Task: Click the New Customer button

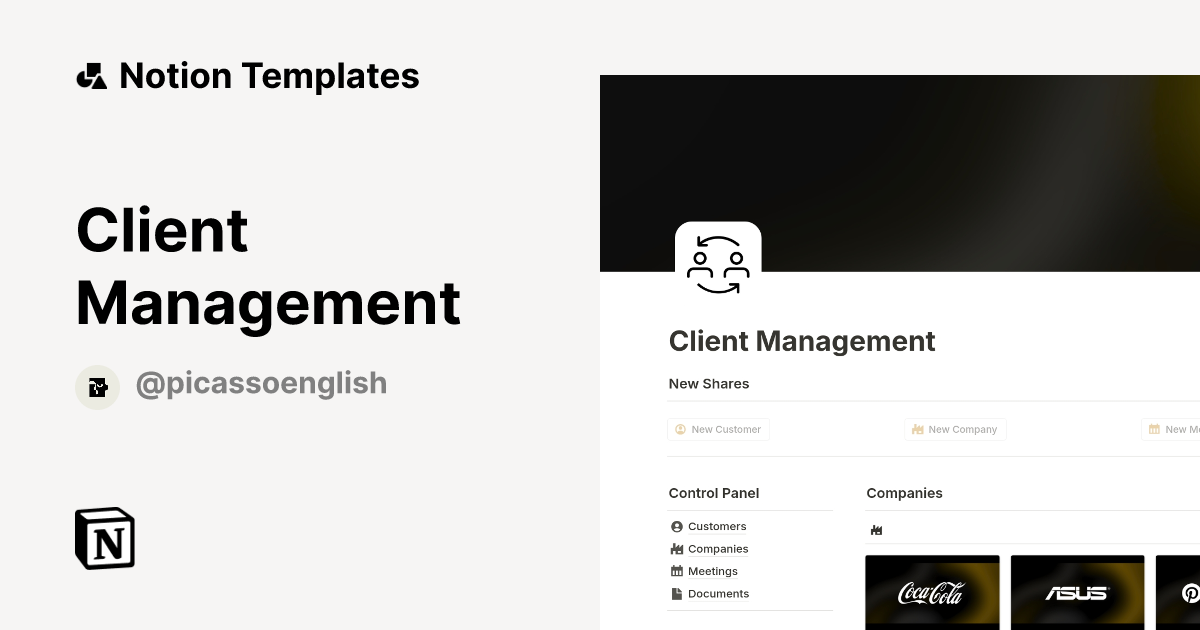Action: (x=718, y=429)
